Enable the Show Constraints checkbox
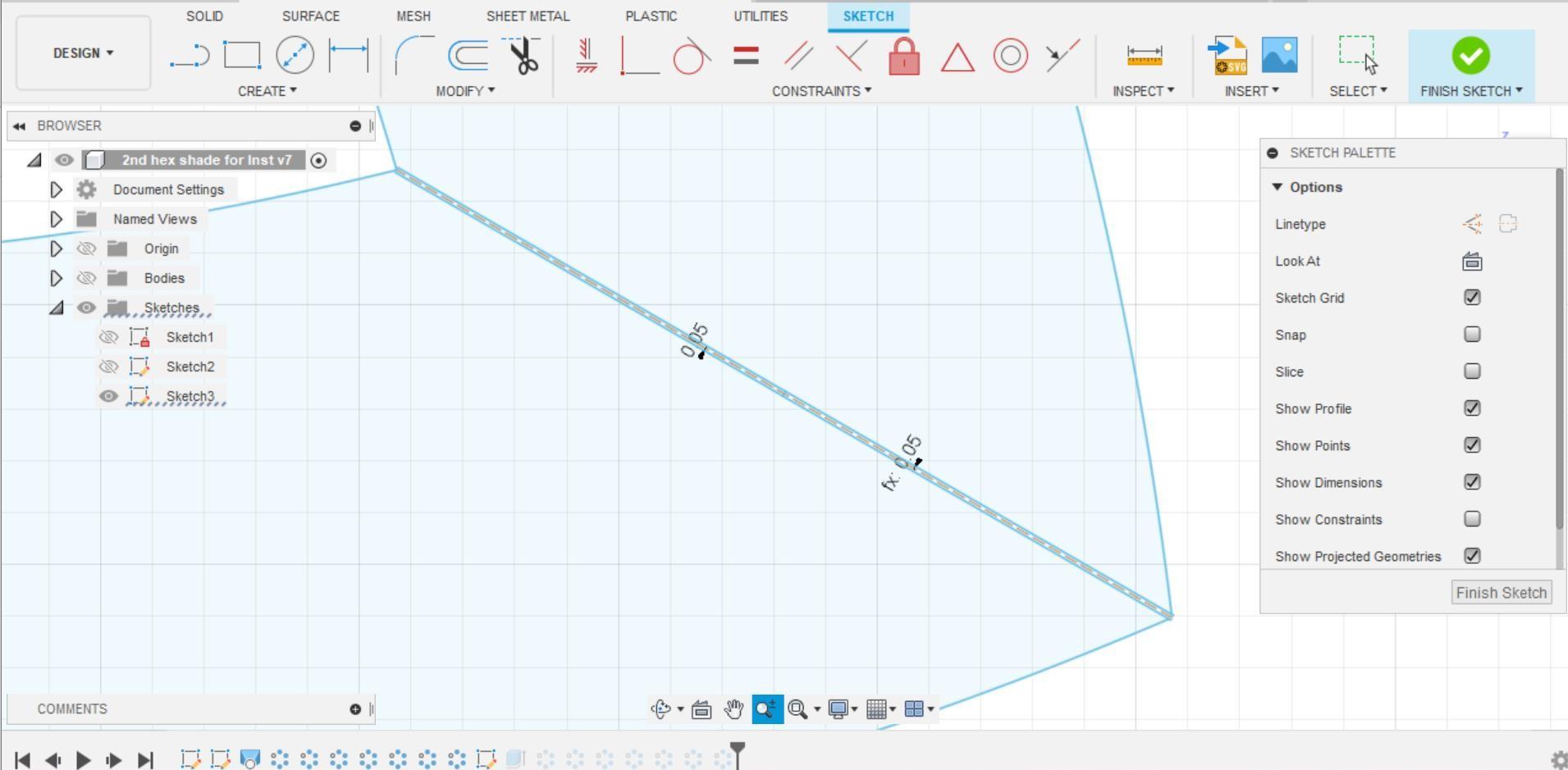The width and height of the screenshot is (1568, 770). (1472, 519)
